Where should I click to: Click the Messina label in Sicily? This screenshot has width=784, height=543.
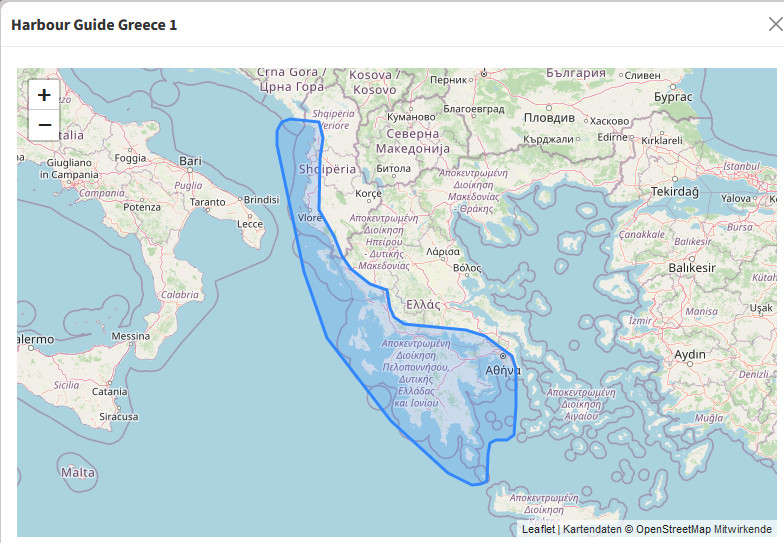click(x=130, y=337)
